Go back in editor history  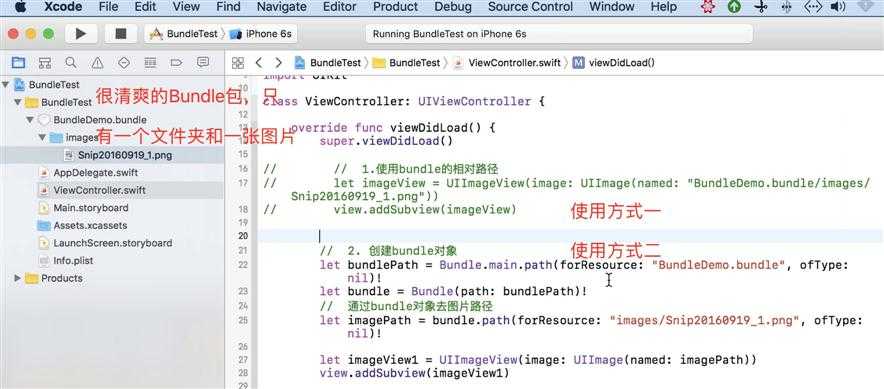click(x=259, y=63)
